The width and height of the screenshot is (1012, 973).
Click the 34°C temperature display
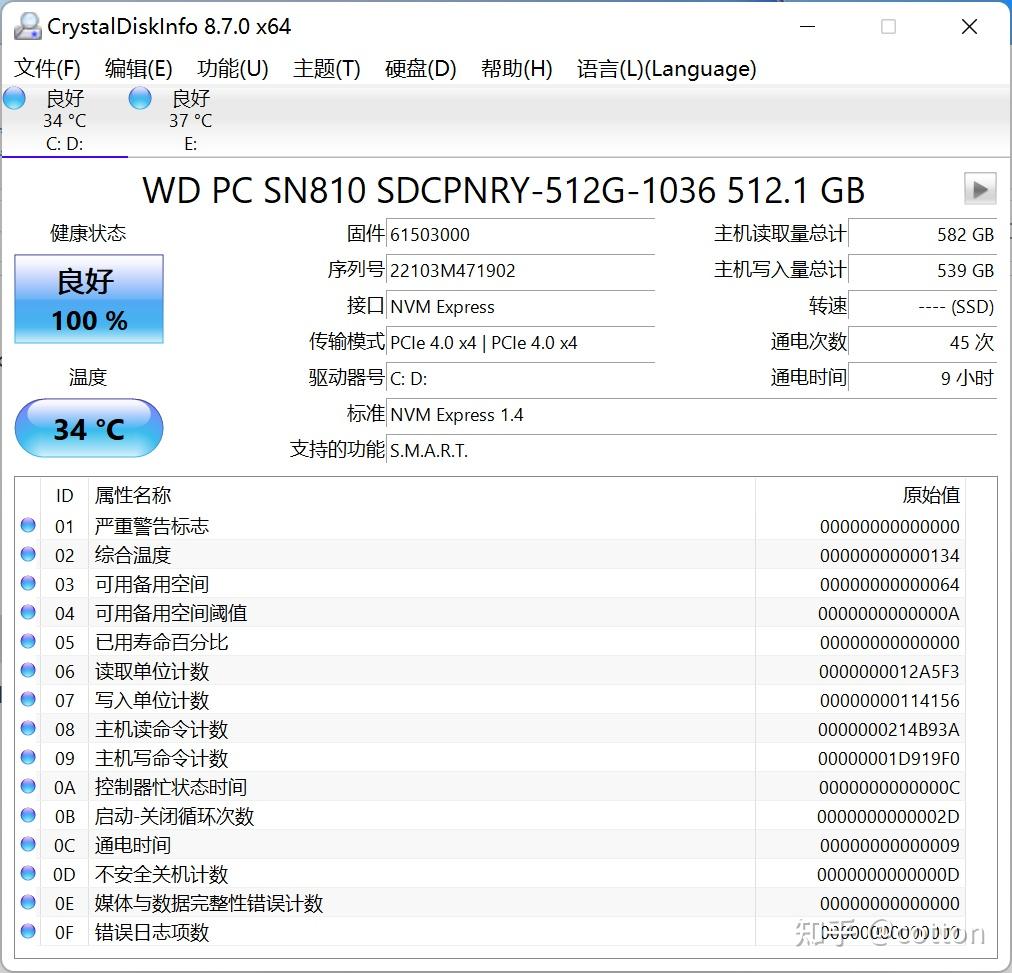click(88, 428)
